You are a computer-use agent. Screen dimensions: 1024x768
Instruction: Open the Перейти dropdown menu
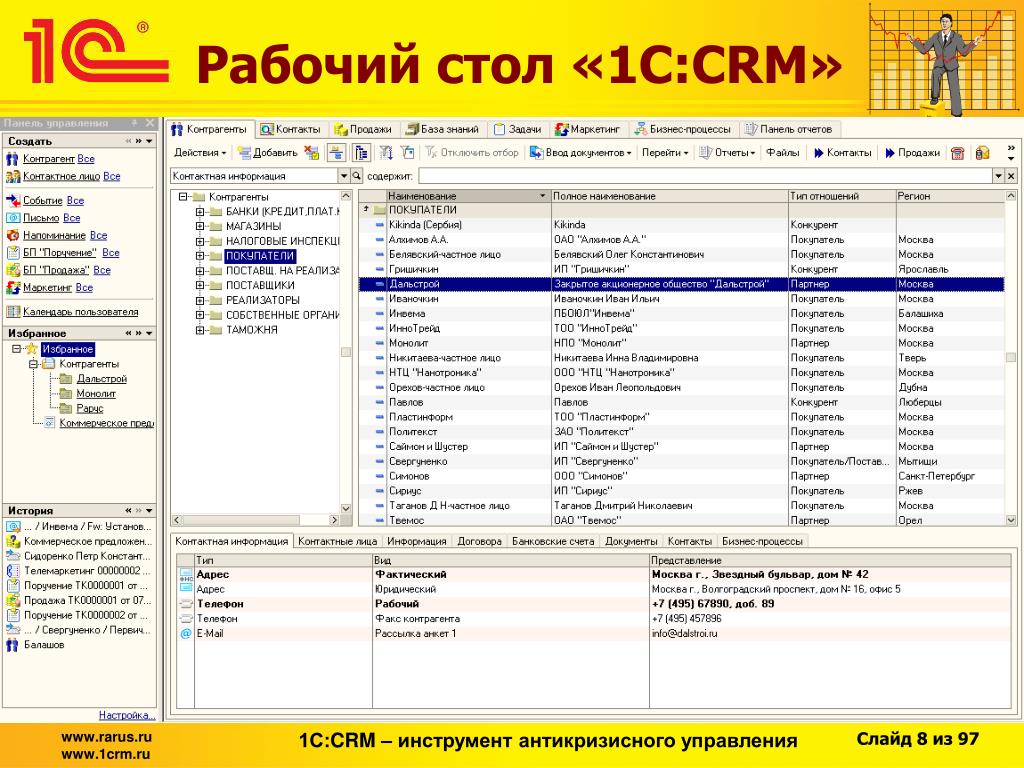tap(665, 153)
